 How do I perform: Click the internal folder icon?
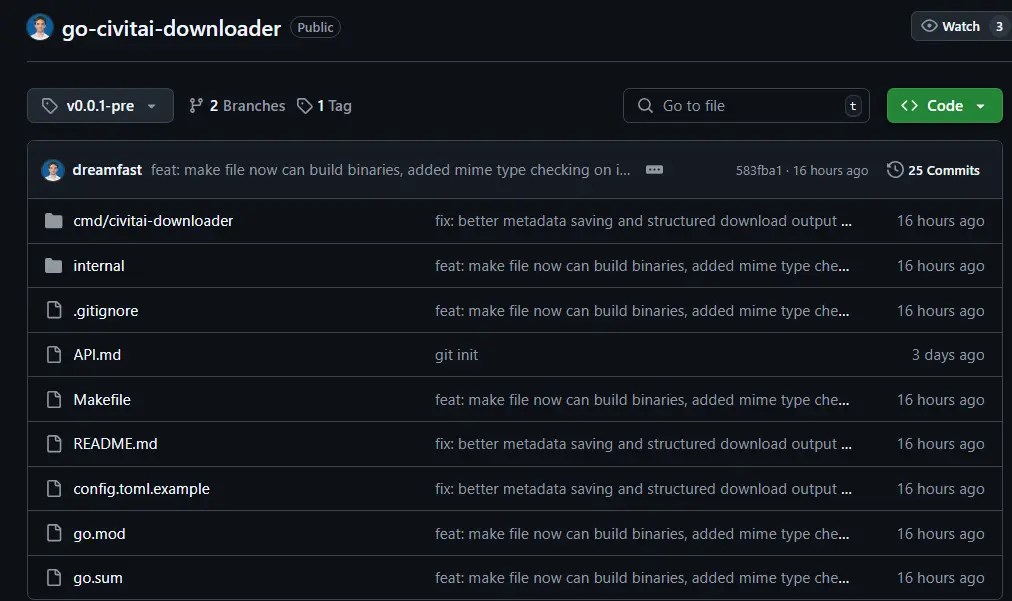[x=54, y=266]
